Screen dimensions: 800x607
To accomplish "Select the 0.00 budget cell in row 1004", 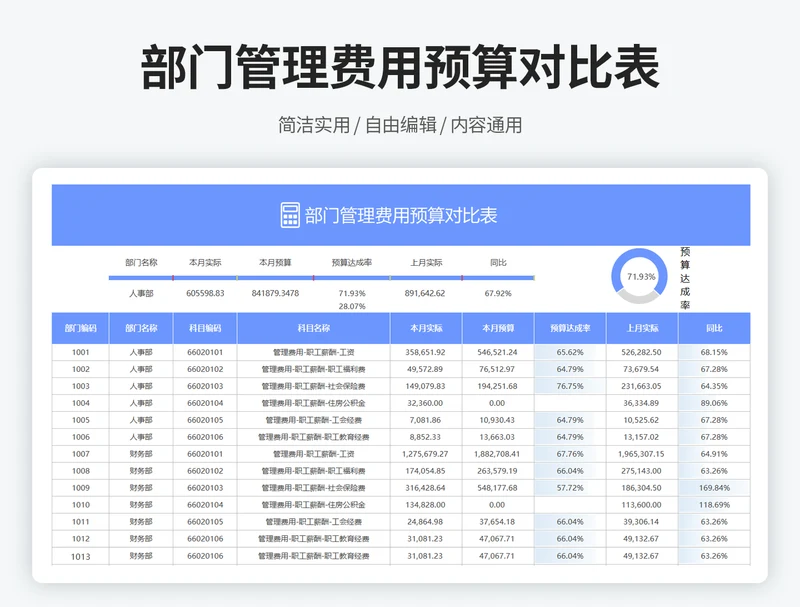I will tap(497, 403).
